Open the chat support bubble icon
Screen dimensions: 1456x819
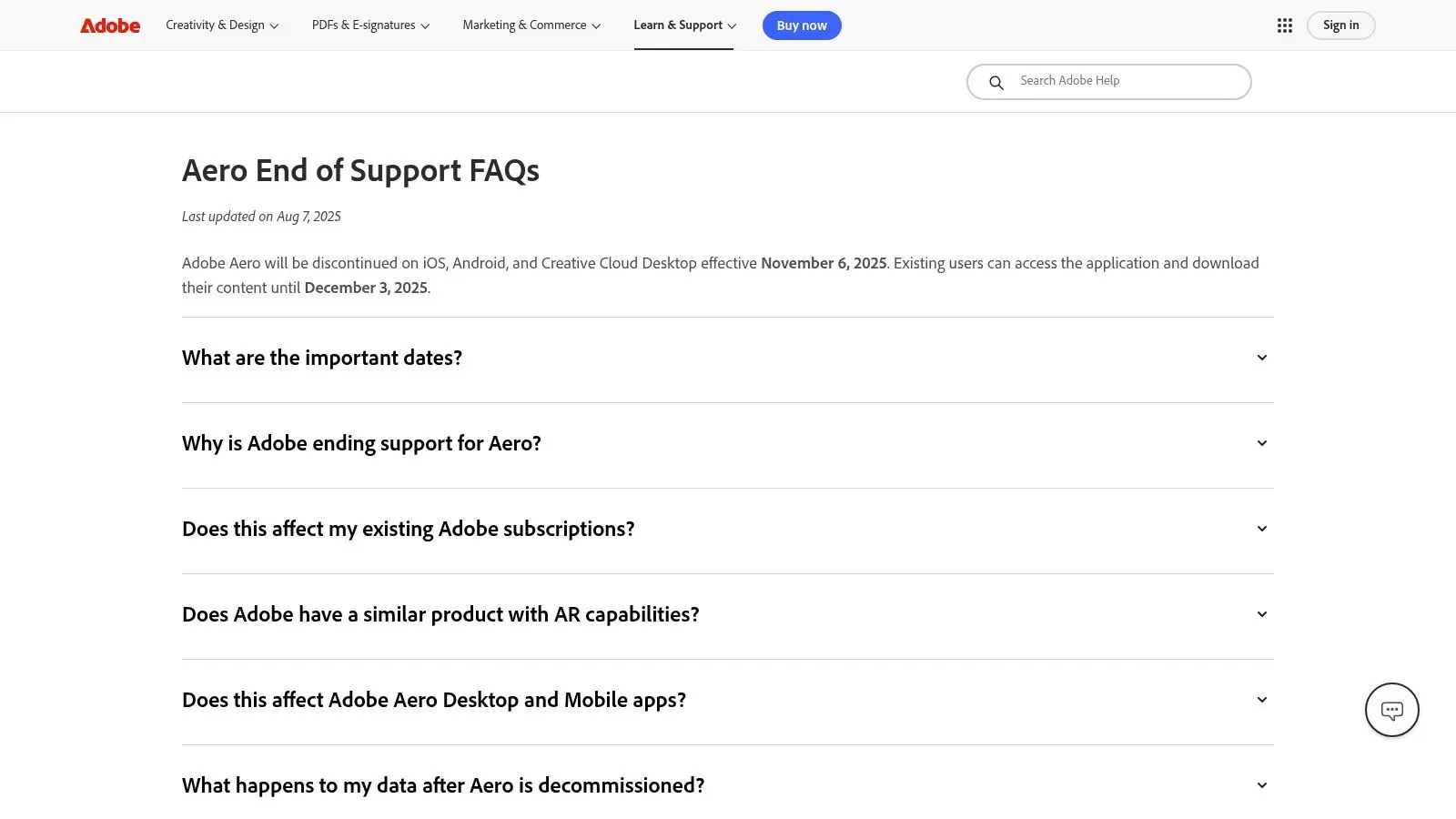[x=1391, y=710]
